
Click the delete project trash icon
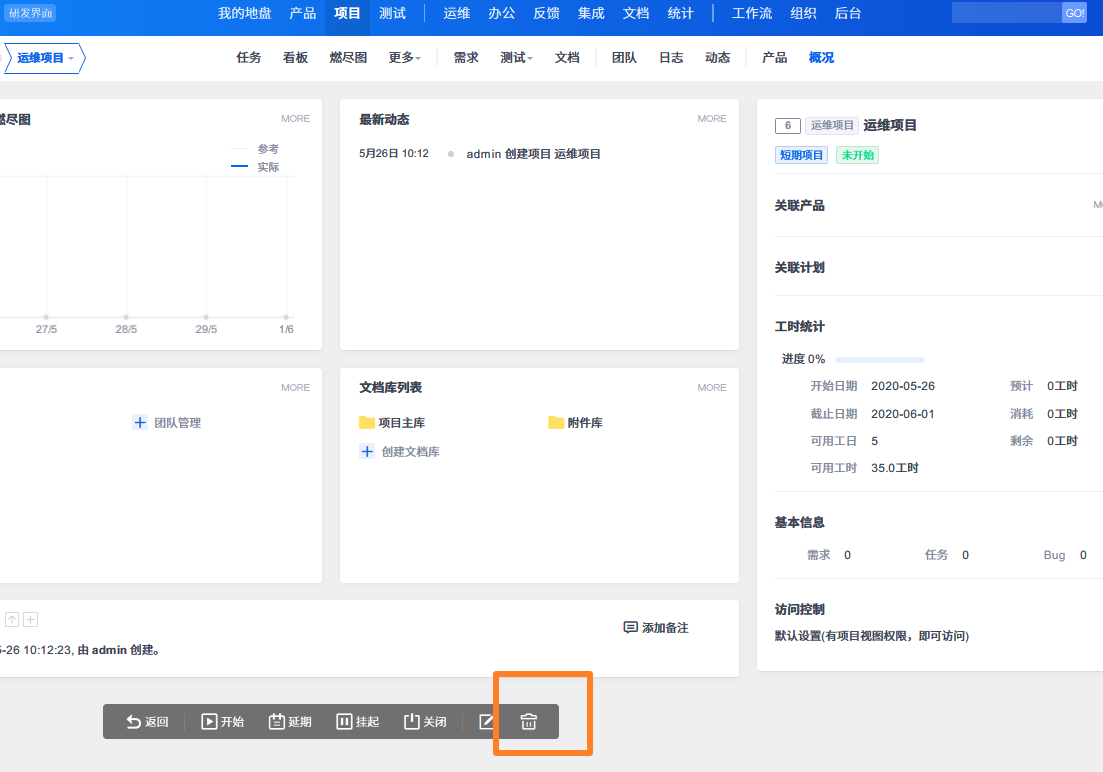529,722
